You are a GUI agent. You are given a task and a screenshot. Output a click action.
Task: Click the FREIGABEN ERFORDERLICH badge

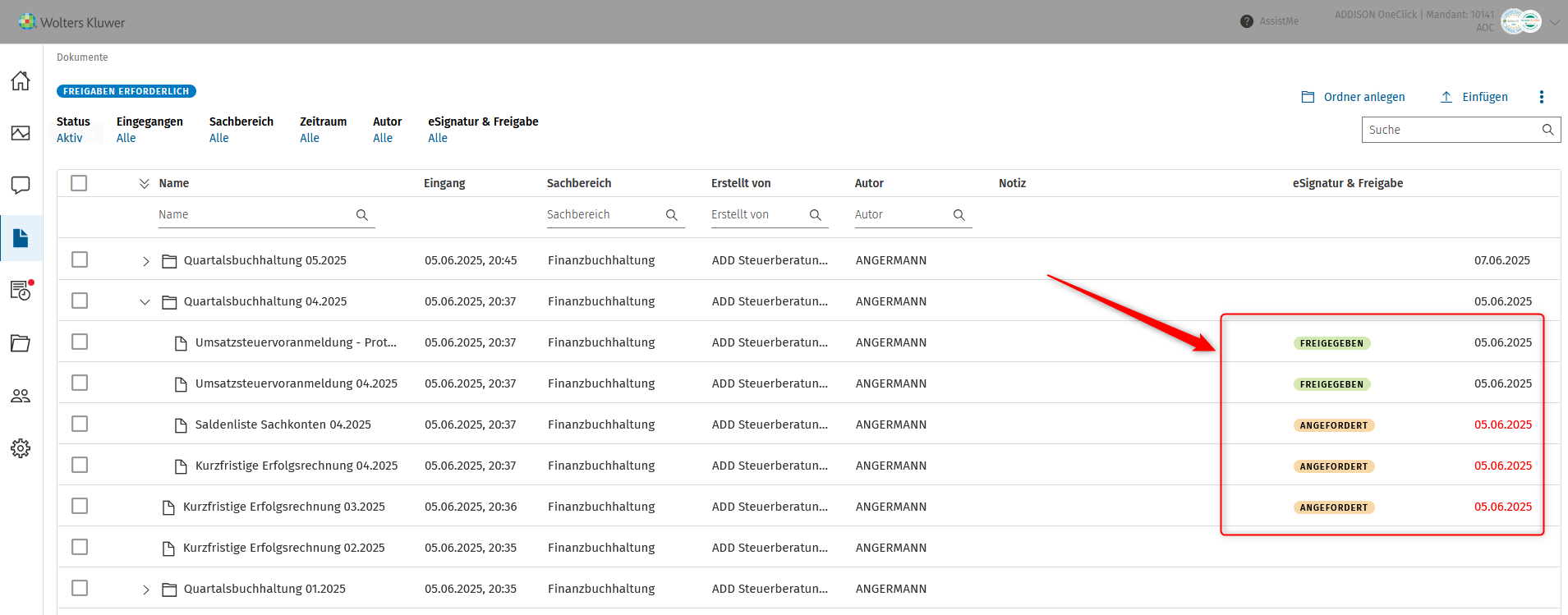[126, 91]
